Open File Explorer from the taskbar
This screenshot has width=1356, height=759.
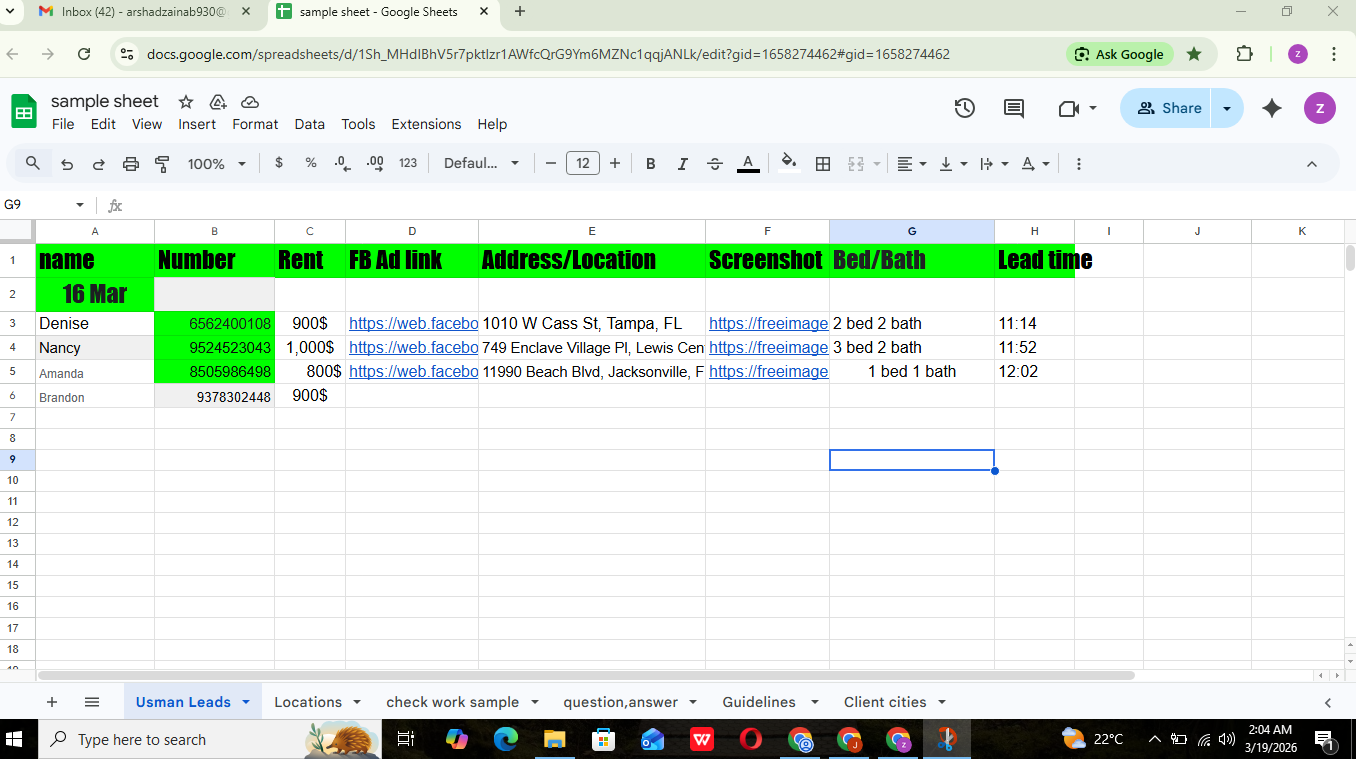(554, 739)
